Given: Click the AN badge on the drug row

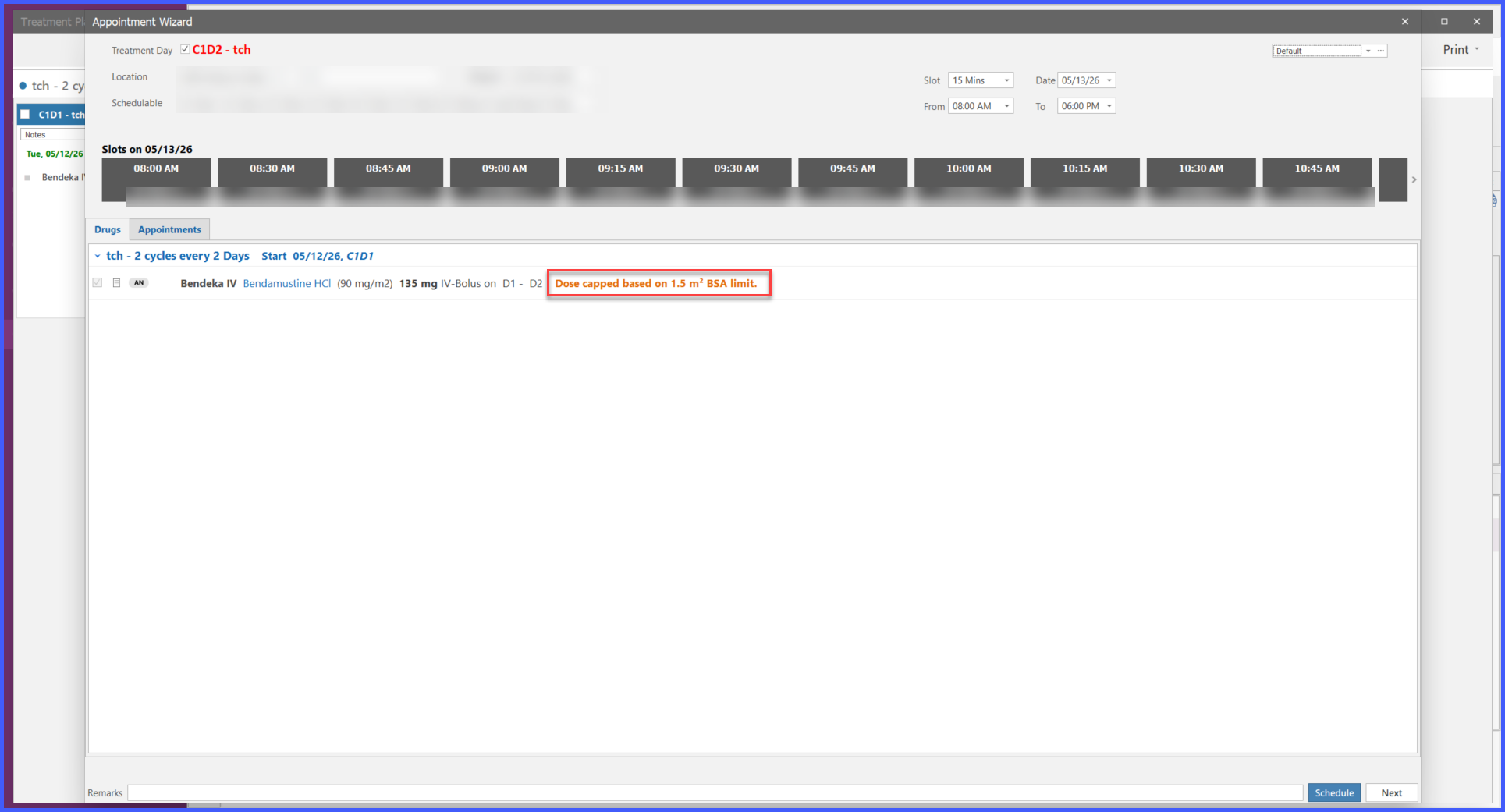Looking at the screenshot, I should (139, 283).
